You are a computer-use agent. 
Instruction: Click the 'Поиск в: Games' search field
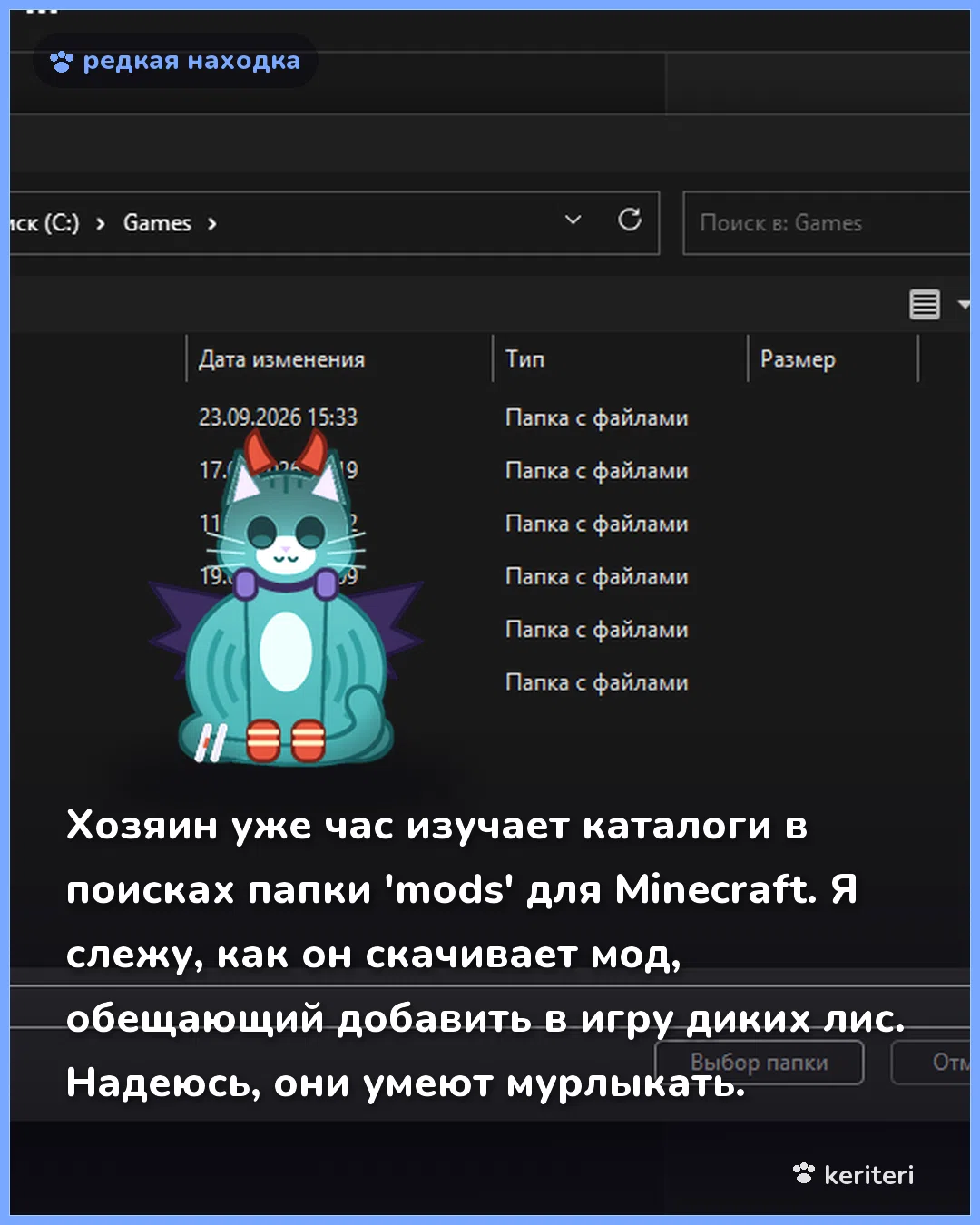pyautogui.click(x=827, y=223)
